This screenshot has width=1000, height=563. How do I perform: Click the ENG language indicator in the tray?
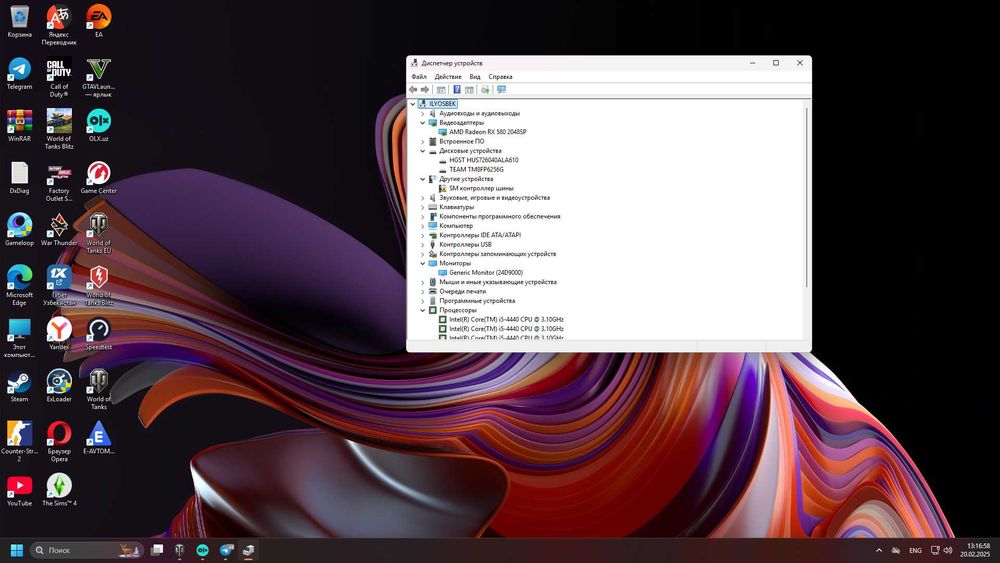coord(914,550)
